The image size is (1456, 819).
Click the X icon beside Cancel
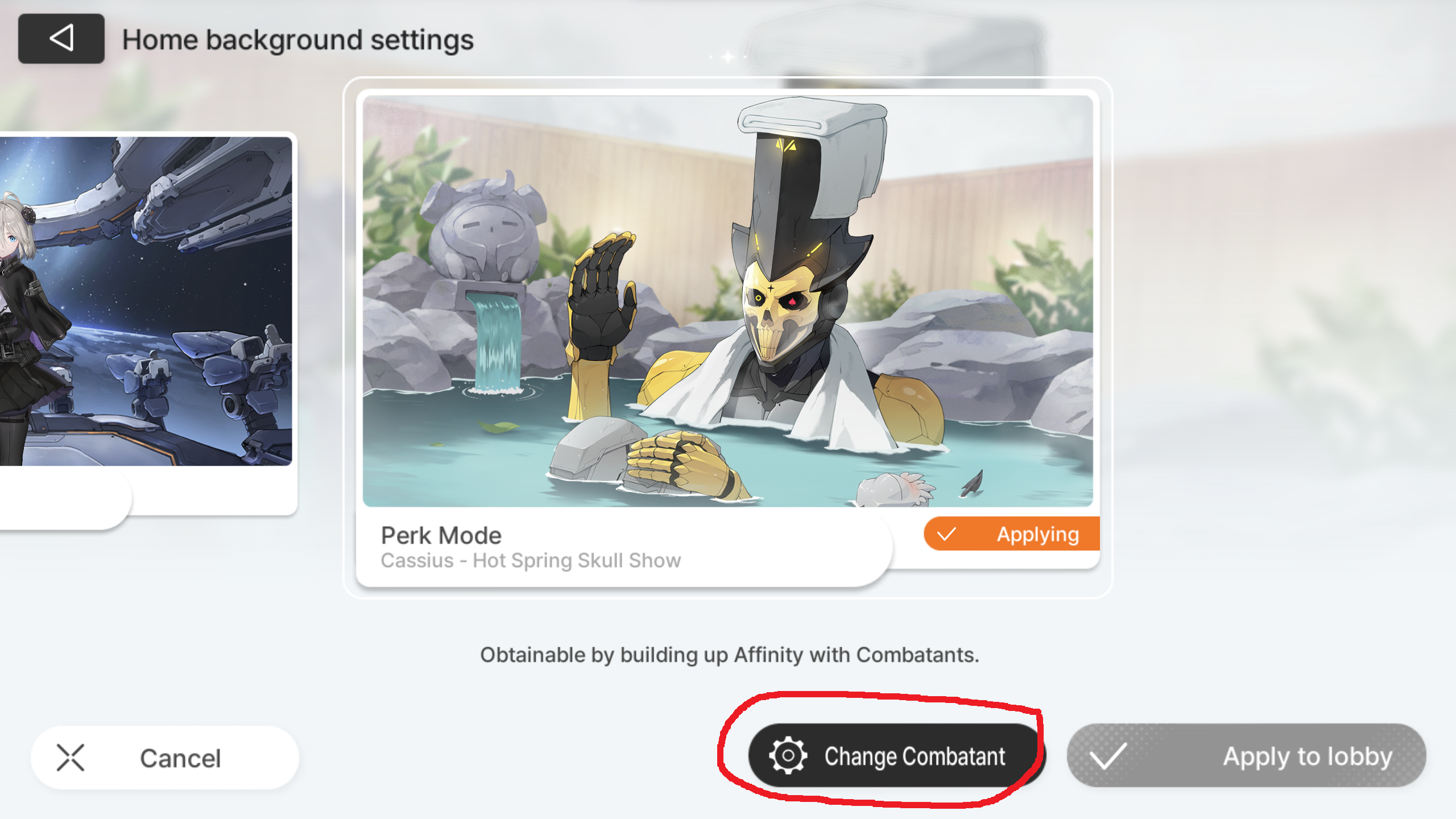point(71,758)
